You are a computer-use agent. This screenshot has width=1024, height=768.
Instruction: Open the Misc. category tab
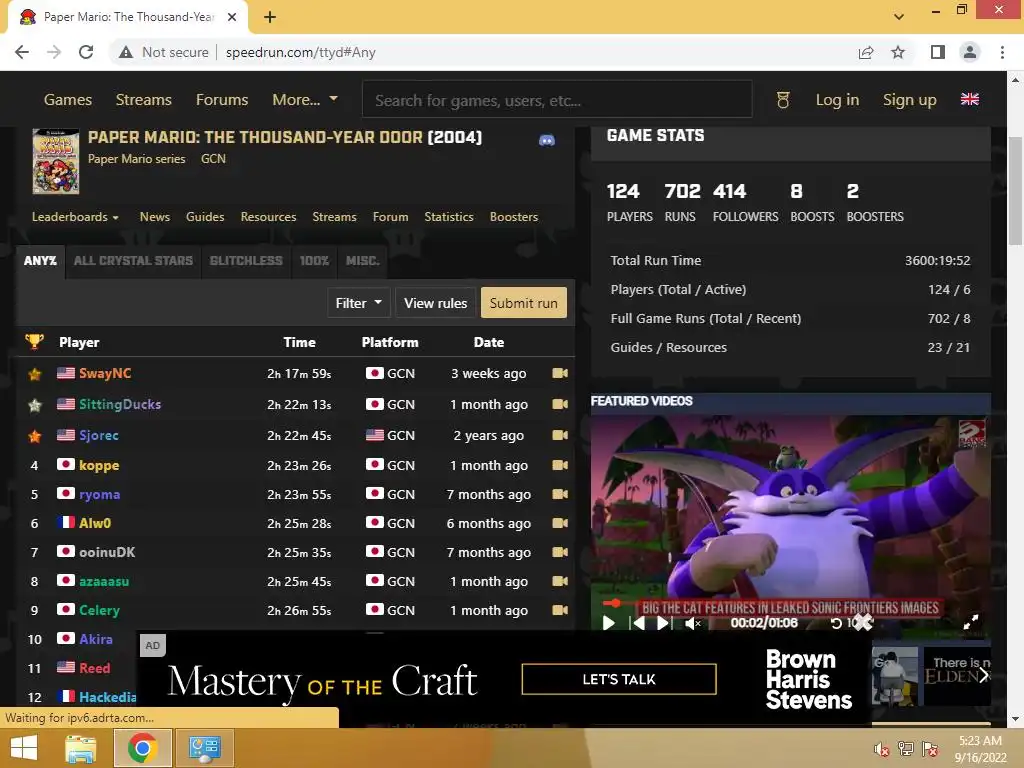362,261
